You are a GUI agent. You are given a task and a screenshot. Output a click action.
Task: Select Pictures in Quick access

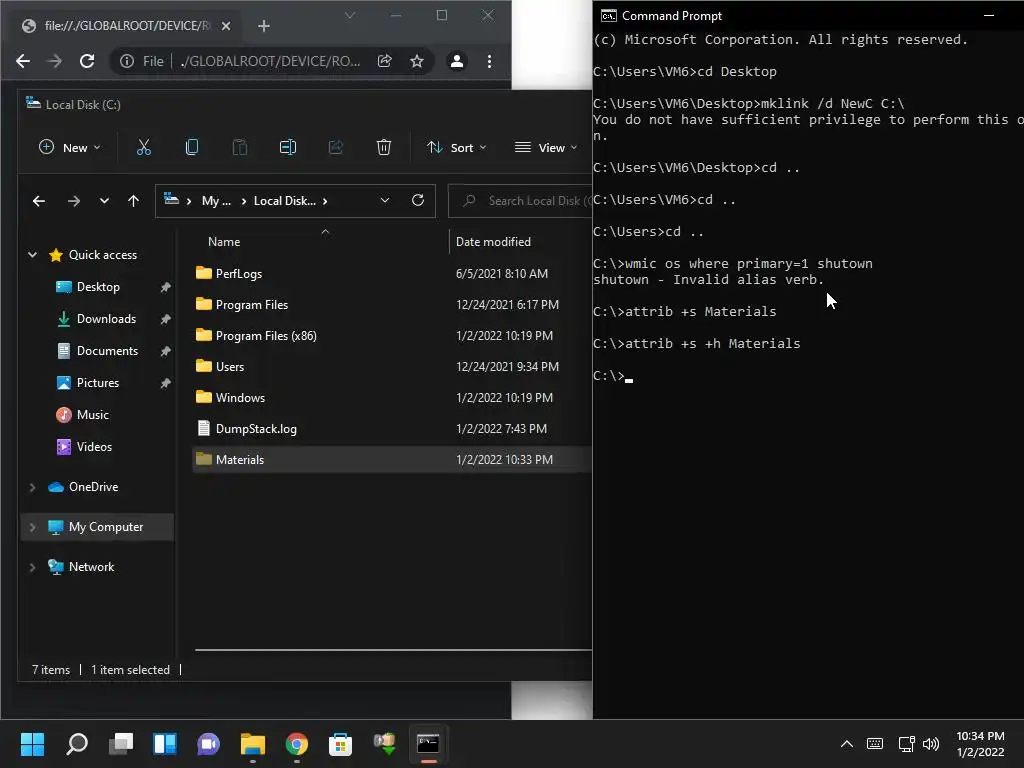[x=98, y=383]
